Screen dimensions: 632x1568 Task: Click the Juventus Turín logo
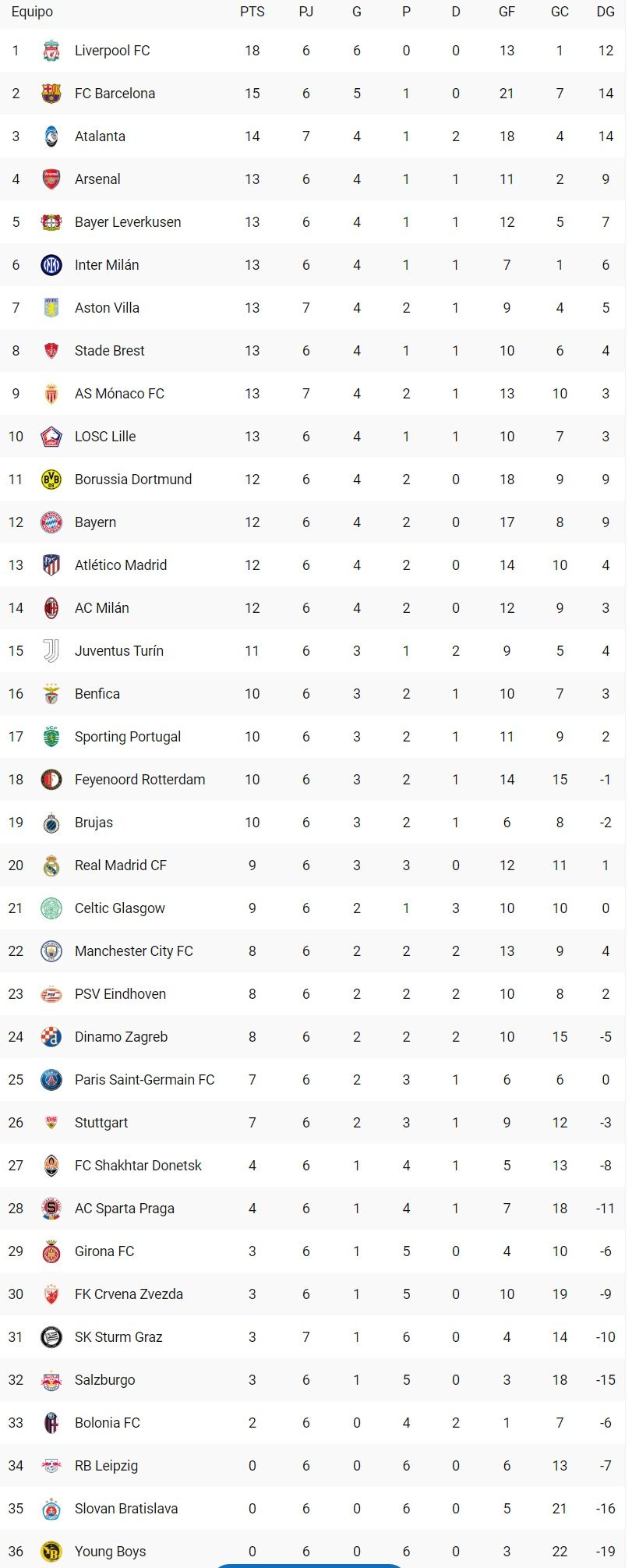[x=51, y=651]
